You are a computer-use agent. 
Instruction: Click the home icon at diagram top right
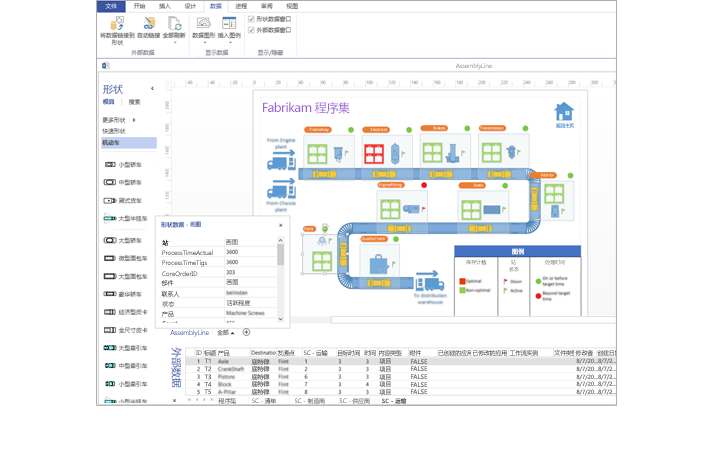coord(564,111)
